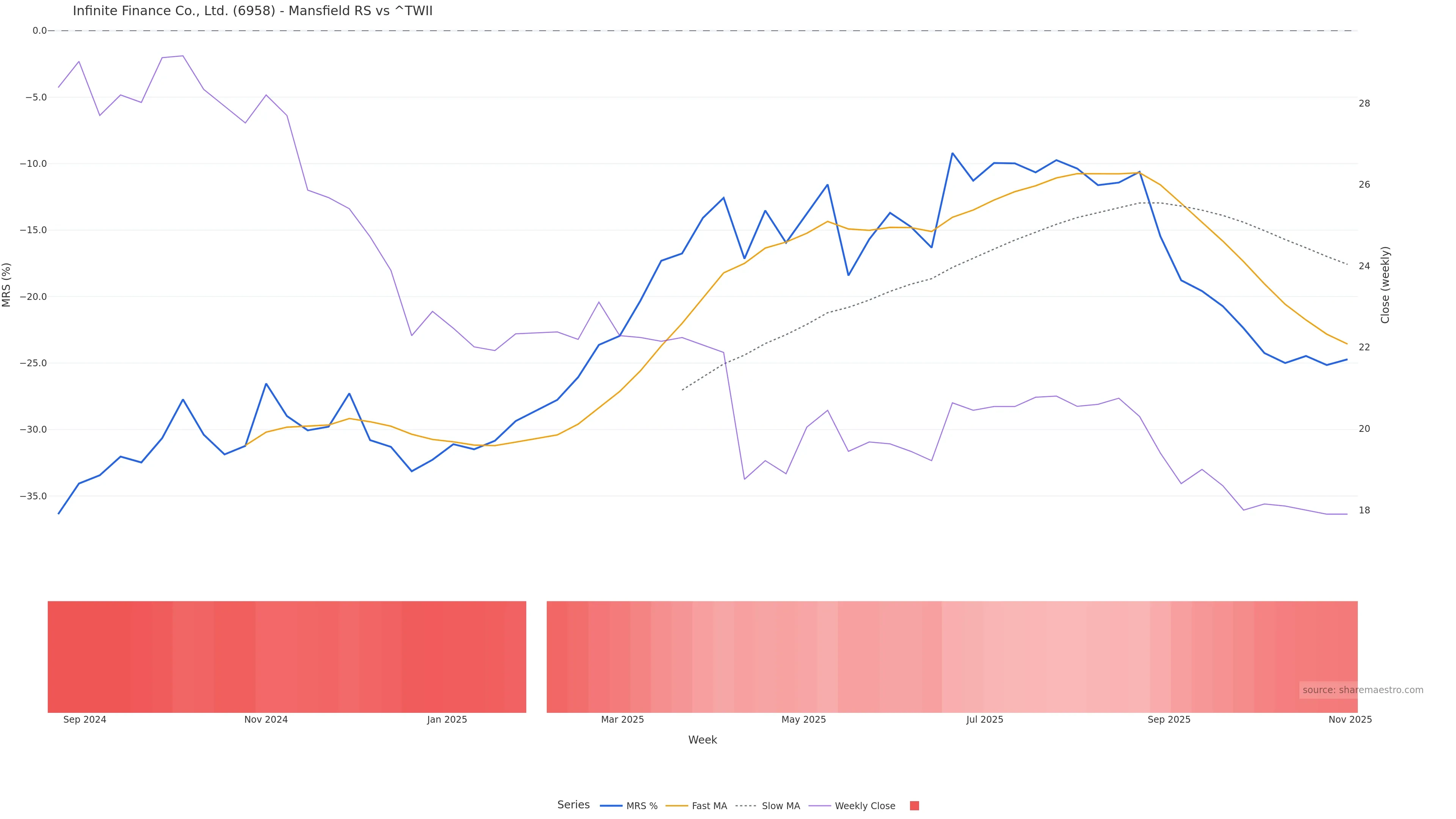Click the Series legend title
1456x819 pixels.
(x=573, y=805)
